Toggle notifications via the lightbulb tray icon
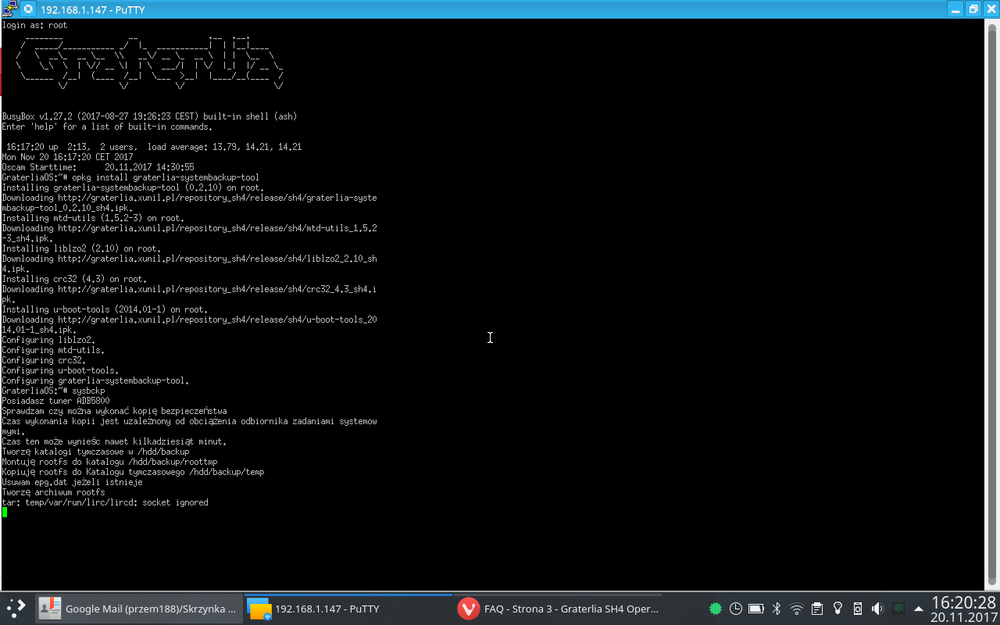The width and height of the screenshot is (1000, 625). click(838, 608)
